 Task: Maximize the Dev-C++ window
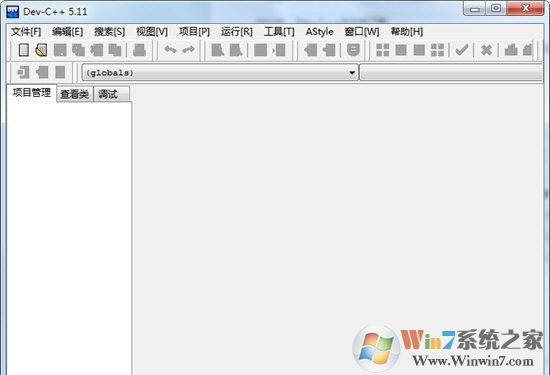point(496,9)
